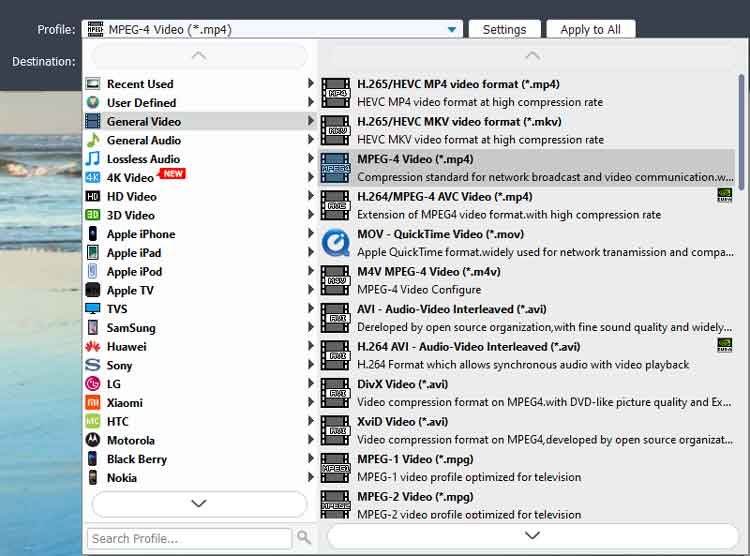
Task: Click the H.265/HEVC MP4 format film icon
Action: pyautogui.click(x=335, y=93)
